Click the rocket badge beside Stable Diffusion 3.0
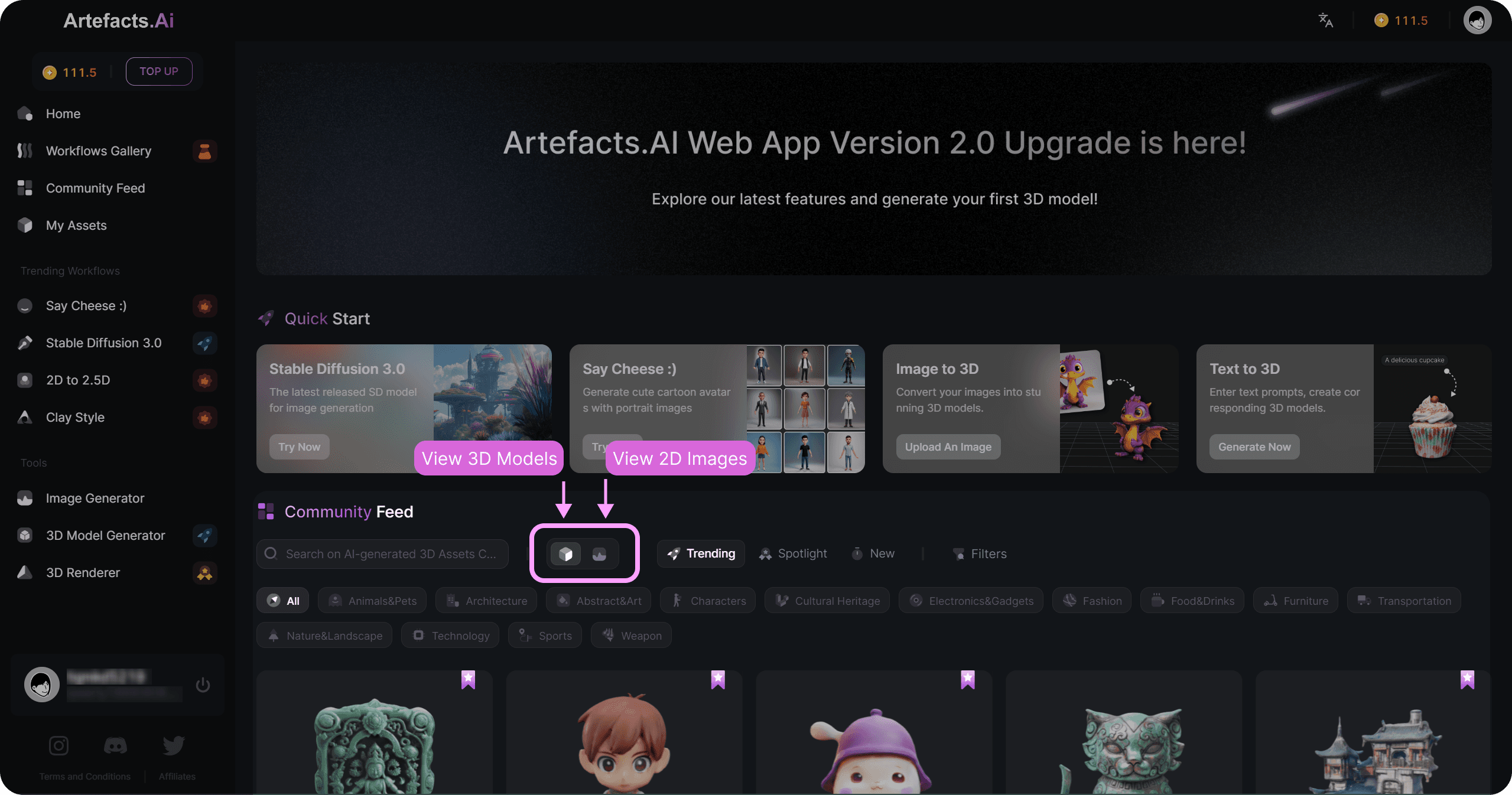Screen dimensions: 1512x795 [x=204, y=343]
